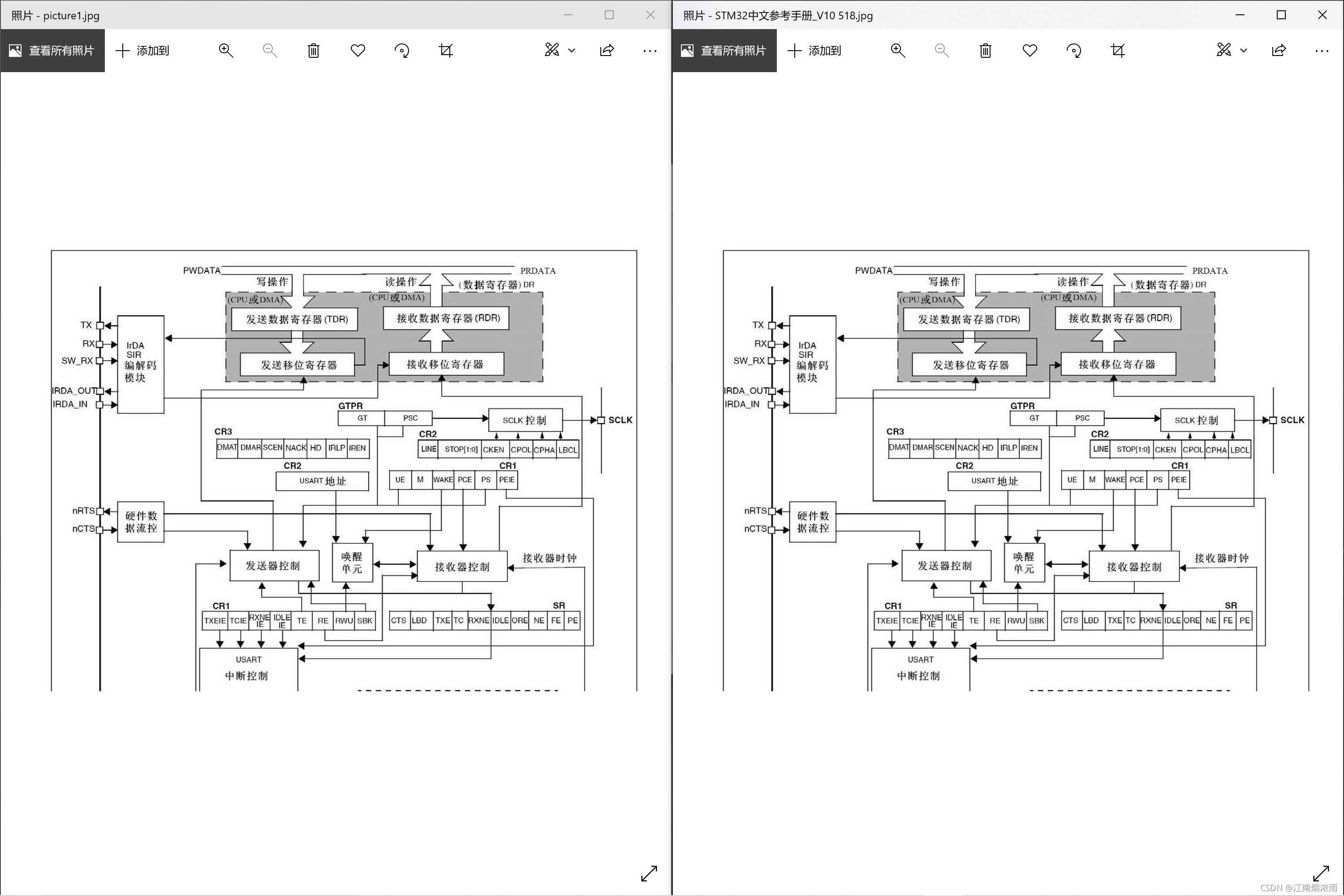
Task: Click '添加到' in left Photos window
Action: click(x=143, y=50)
